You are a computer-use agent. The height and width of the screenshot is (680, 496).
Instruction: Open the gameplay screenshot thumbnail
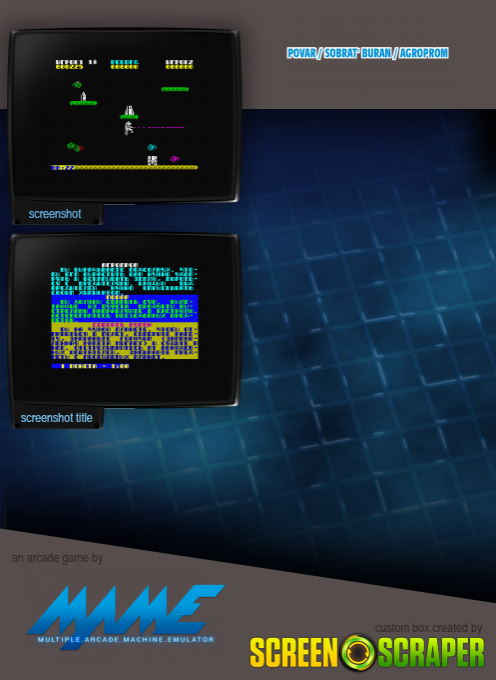tap(124, 116)
